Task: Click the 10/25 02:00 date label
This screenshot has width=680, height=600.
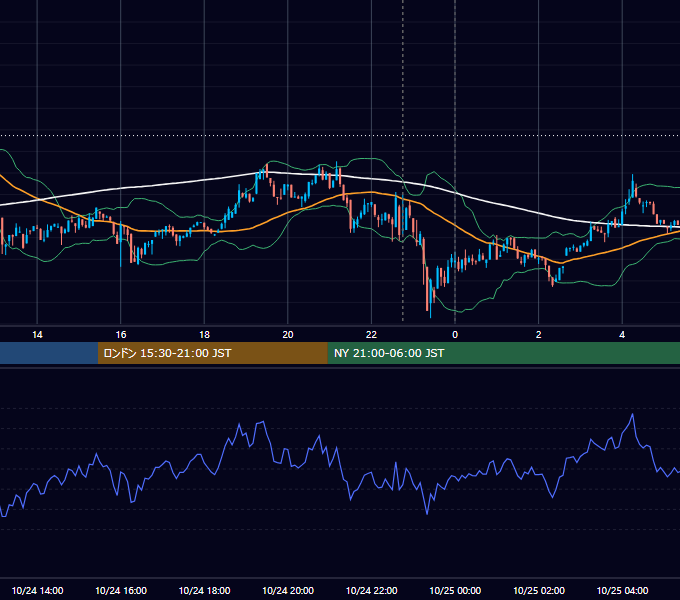Action: [x=539, y=590]
